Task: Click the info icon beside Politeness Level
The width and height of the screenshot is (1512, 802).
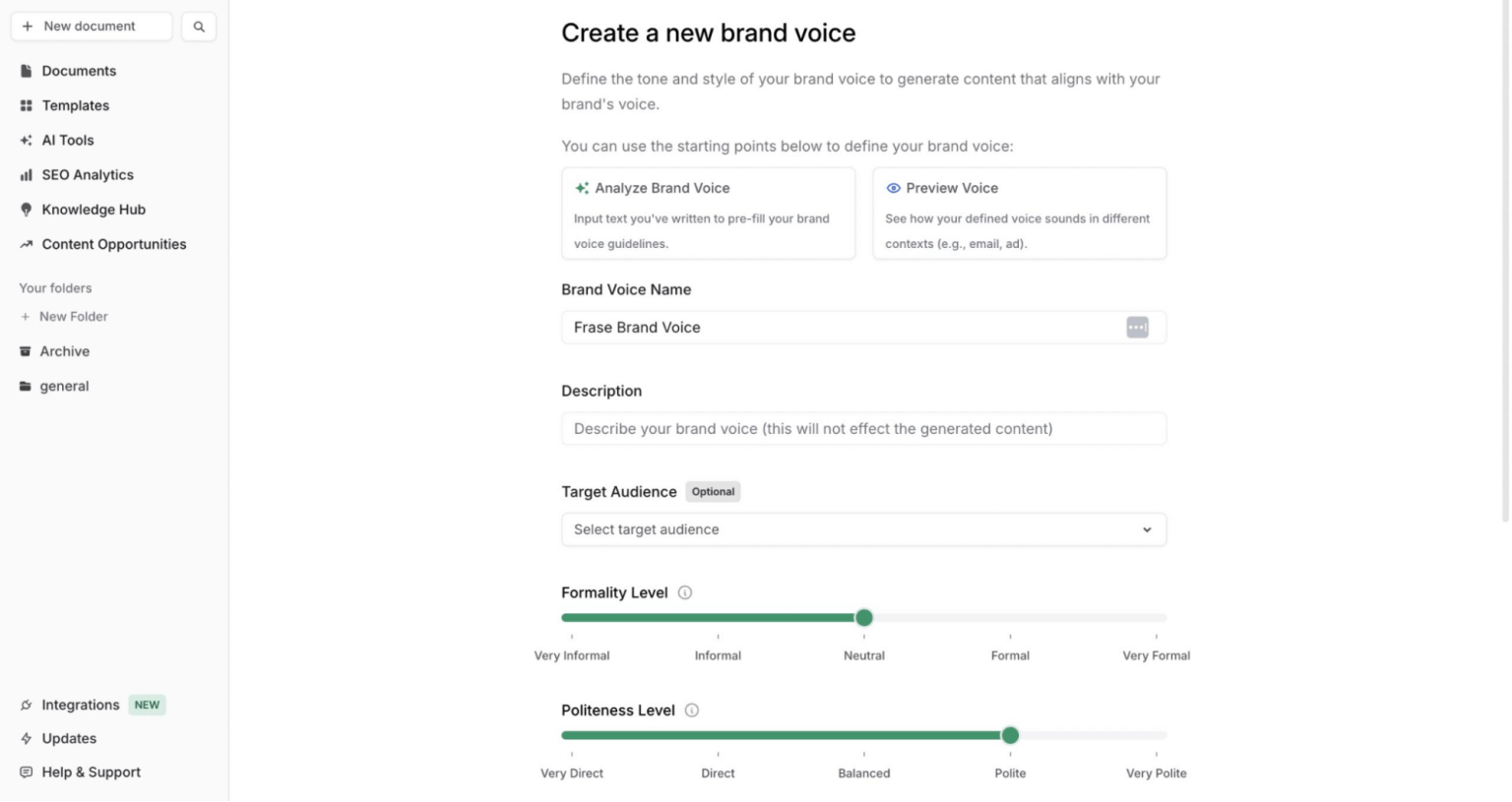Action: click(x=692, y=709)
